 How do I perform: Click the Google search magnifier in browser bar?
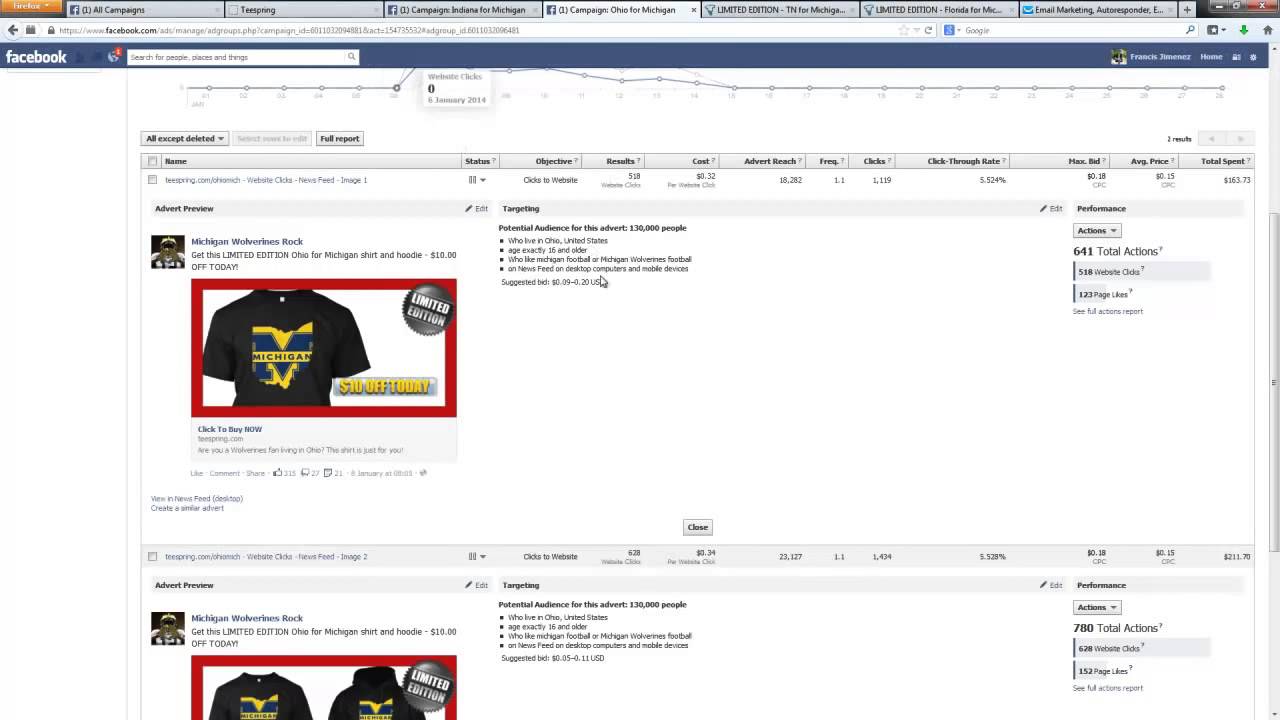[1190, 30]
